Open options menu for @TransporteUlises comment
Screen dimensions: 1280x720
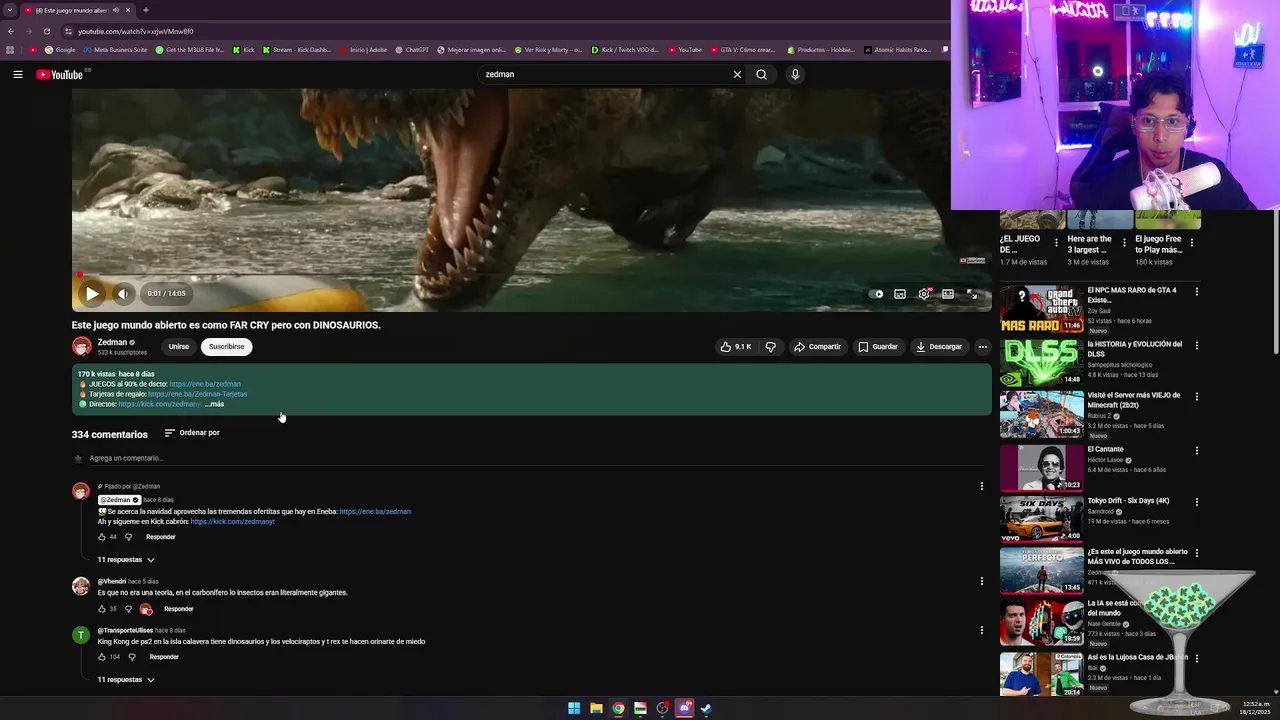pyautogui.click(x=981, y=630)
